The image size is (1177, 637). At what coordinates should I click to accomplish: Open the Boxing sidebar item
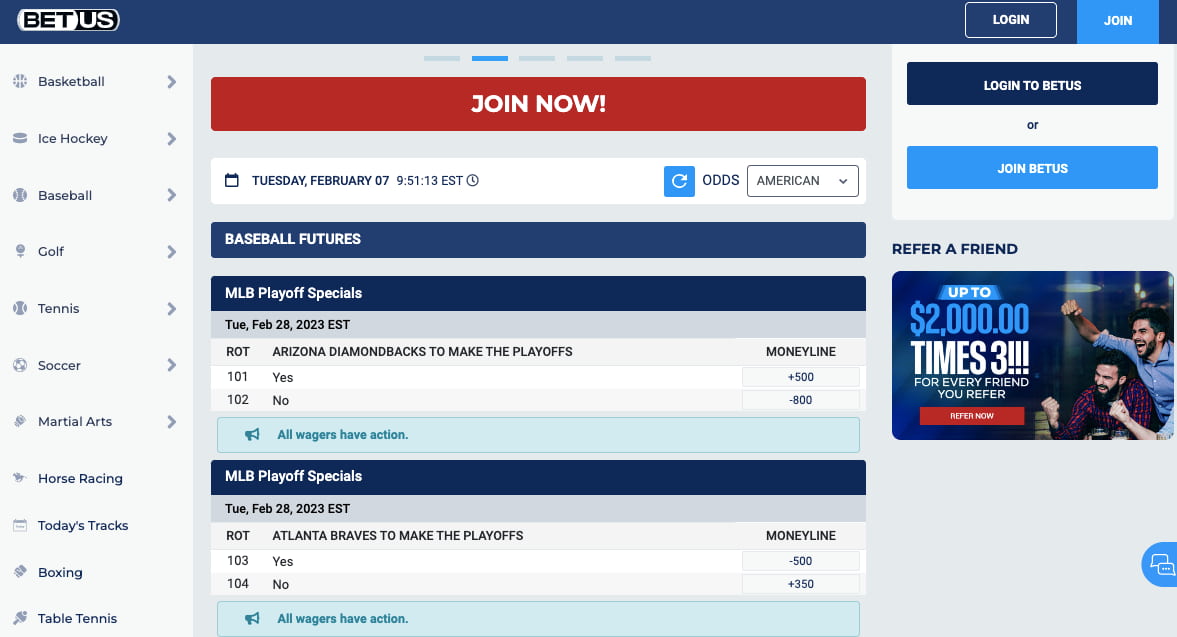pyautogui.click(x=96, y=572)
